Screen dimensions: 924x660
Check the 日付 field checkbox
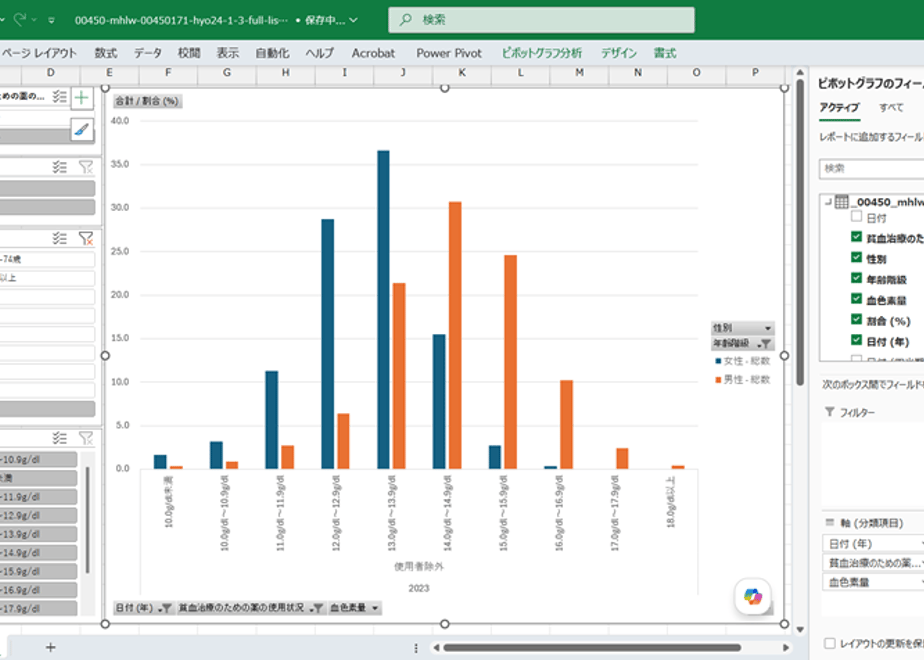click(856, 217)
